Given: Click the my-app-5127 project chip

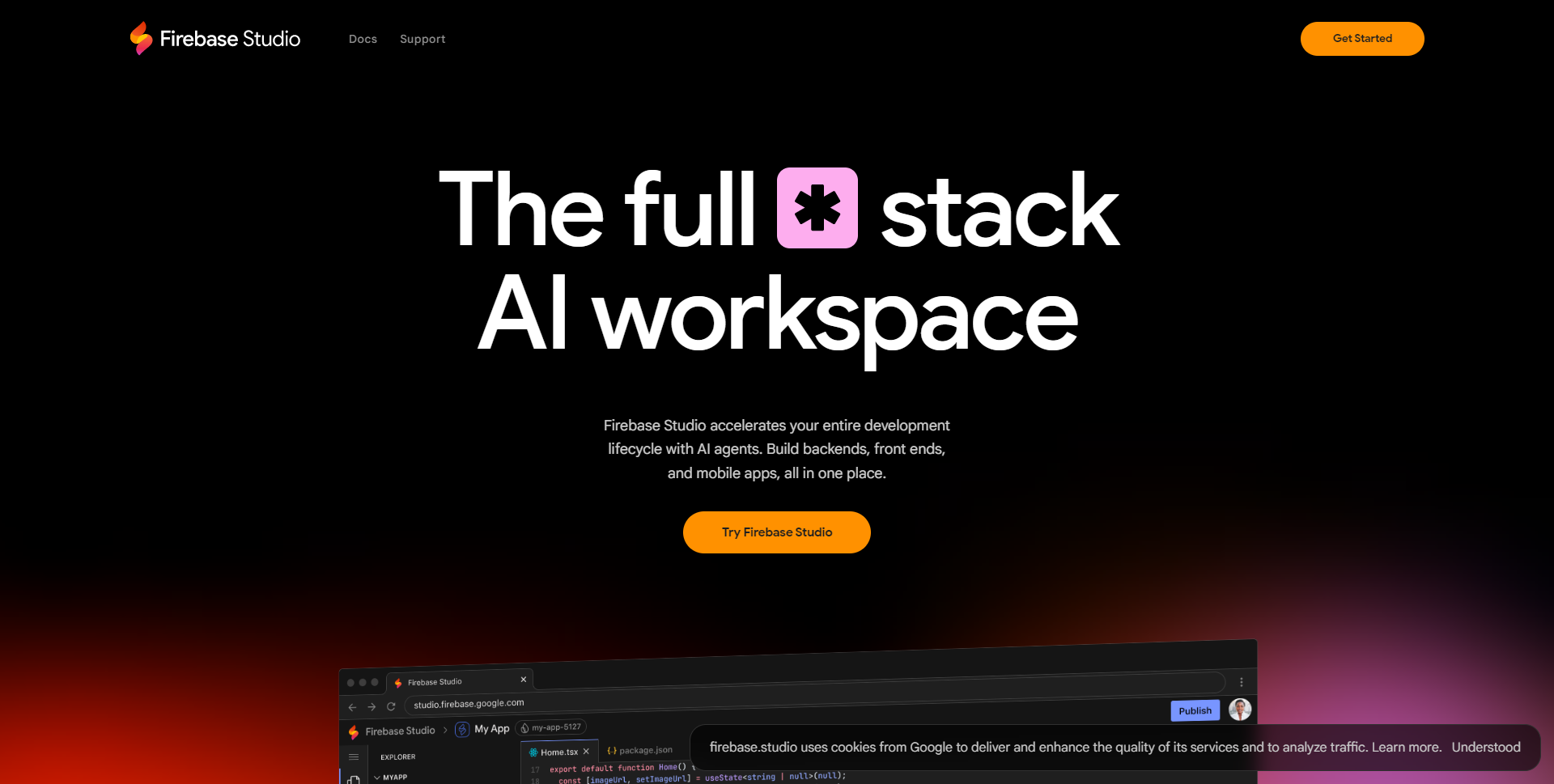Looking at the screenshot, I should (550, 727).
